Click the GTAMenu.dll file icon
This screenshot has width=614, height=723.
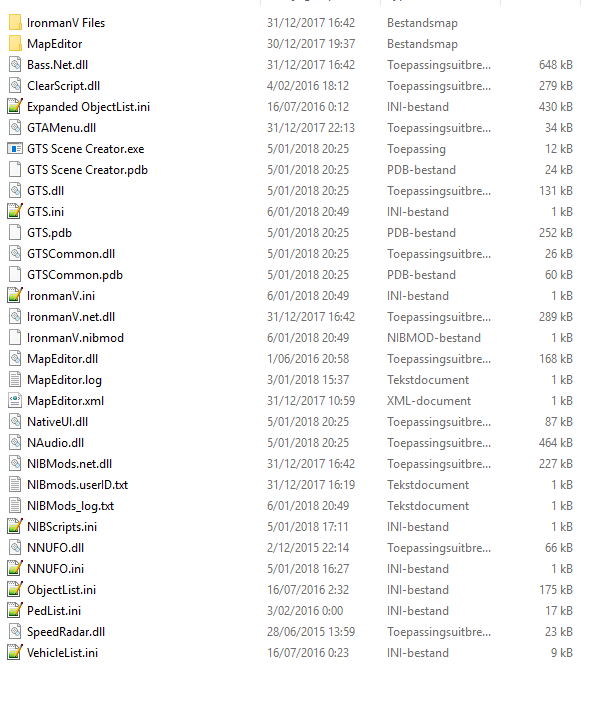[x=15, y=128]
